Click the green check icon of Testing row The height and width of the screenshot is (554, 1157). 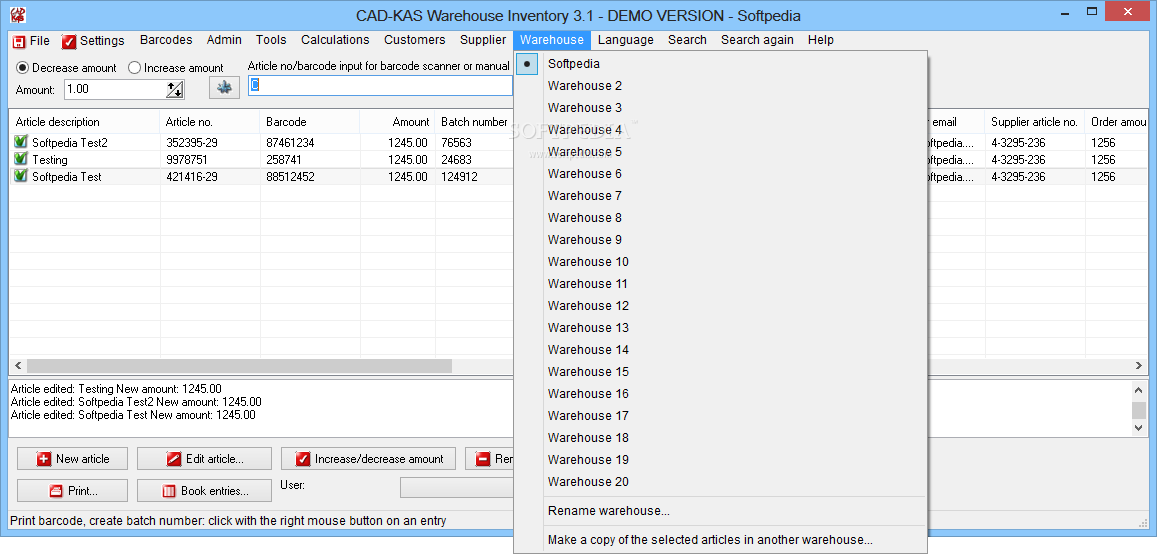point(21,159)
